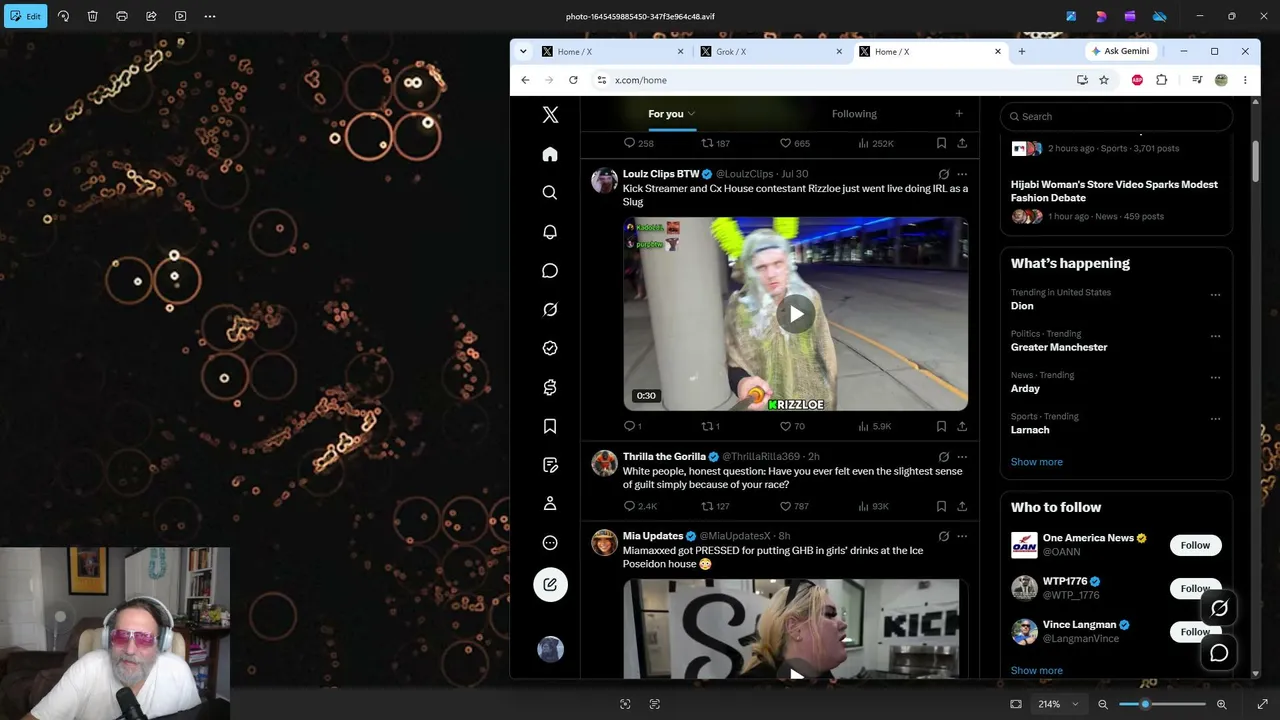Open the OneDrive icon in Photos title bar

[1160, 16]
